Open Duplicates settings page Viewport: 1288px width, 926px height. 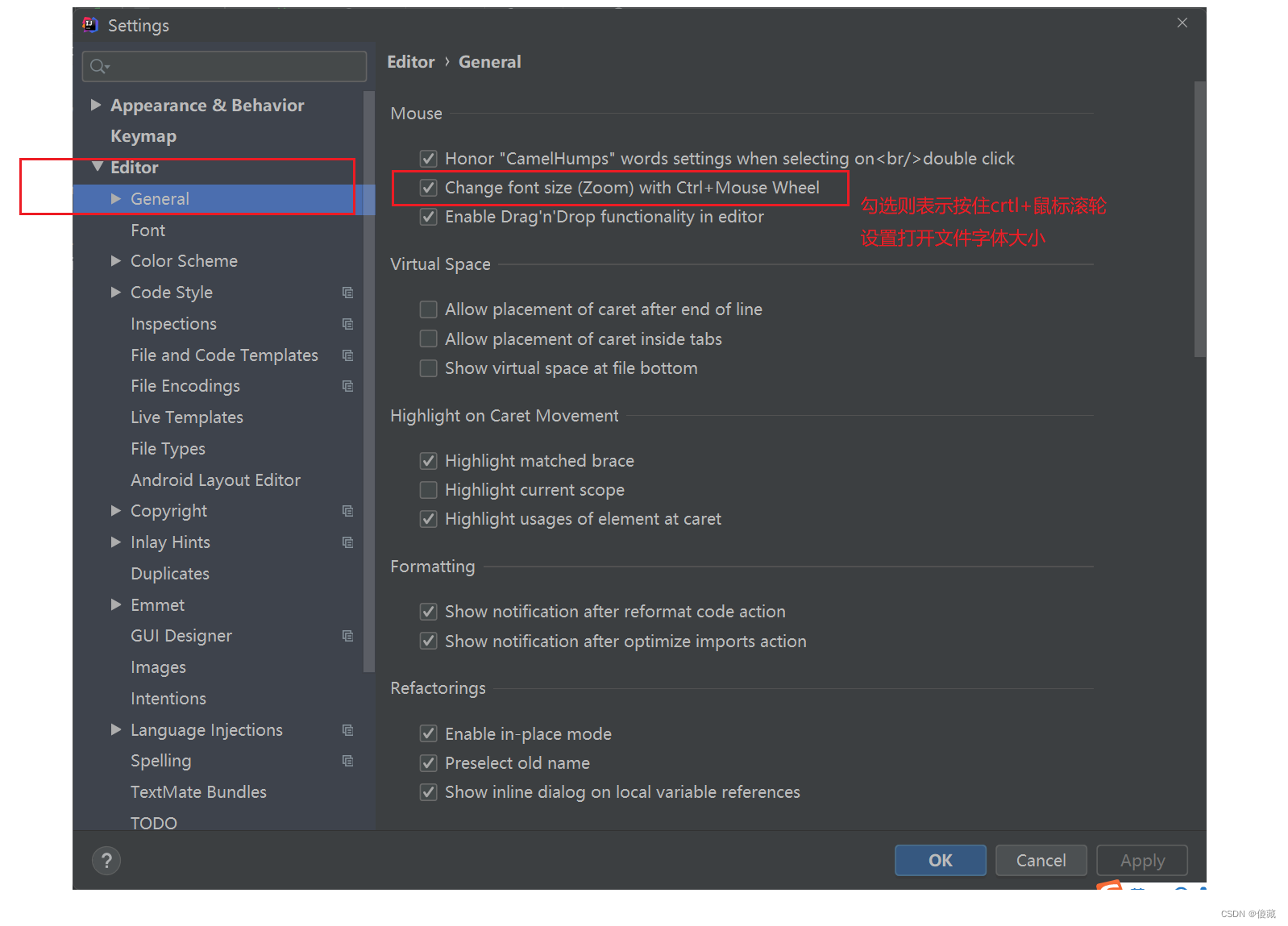(170, 574)
